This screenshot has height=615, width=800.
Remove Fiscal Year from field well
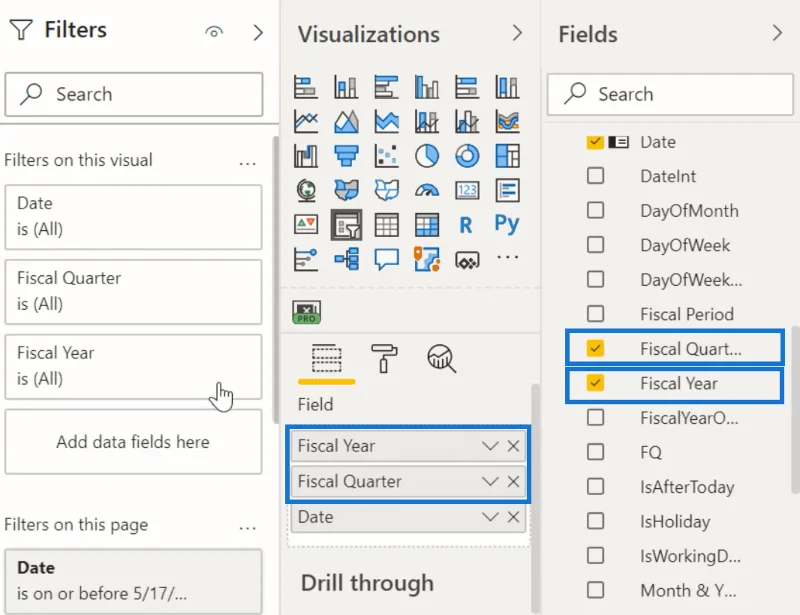(x=513, y=446)
